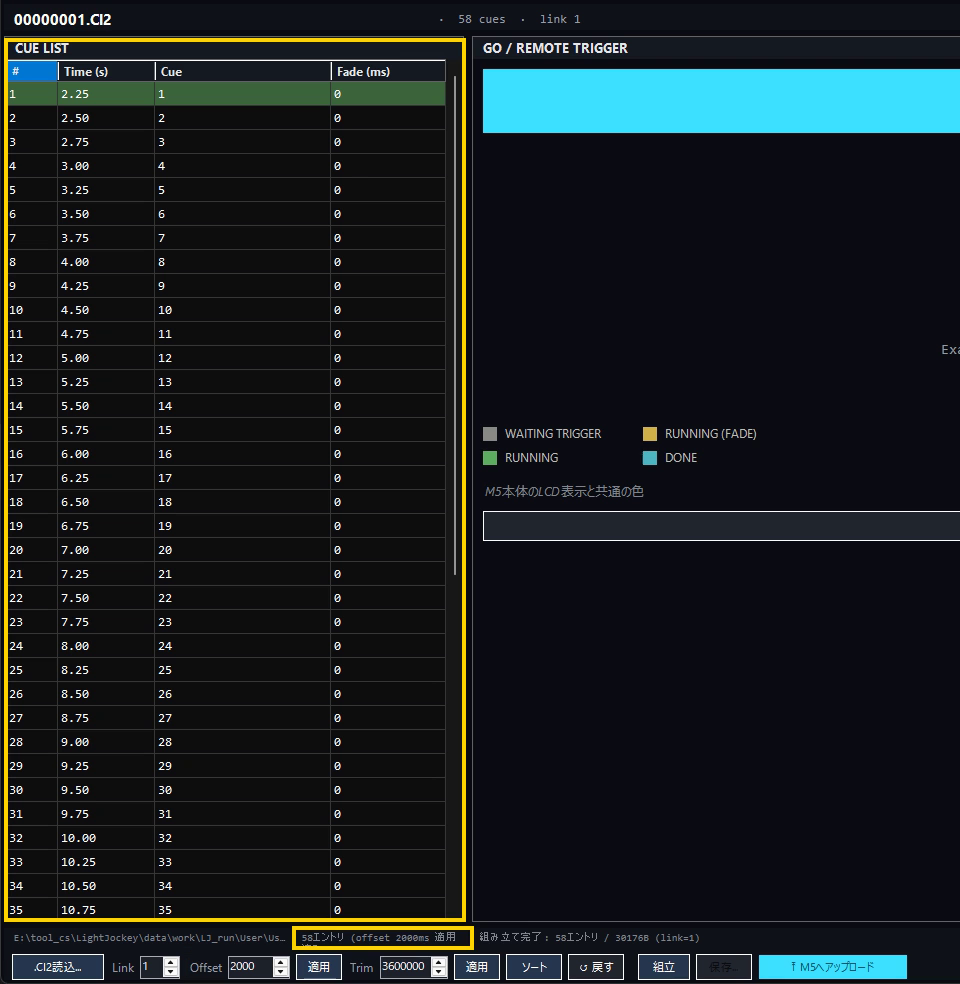Focus the Offset field showing 2000

[x=251, y=966]
